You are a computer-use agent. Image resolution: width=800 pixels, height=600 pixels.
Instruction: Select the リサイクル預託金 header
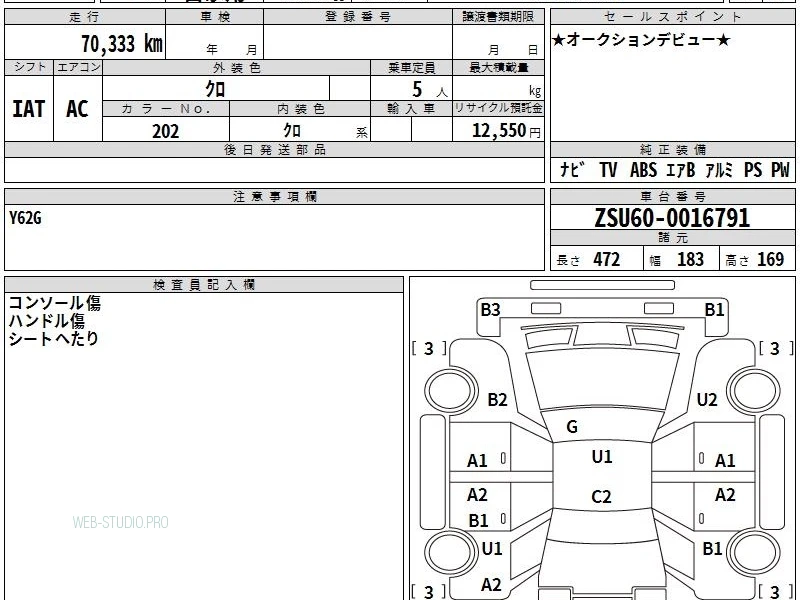tap(498, 108)
